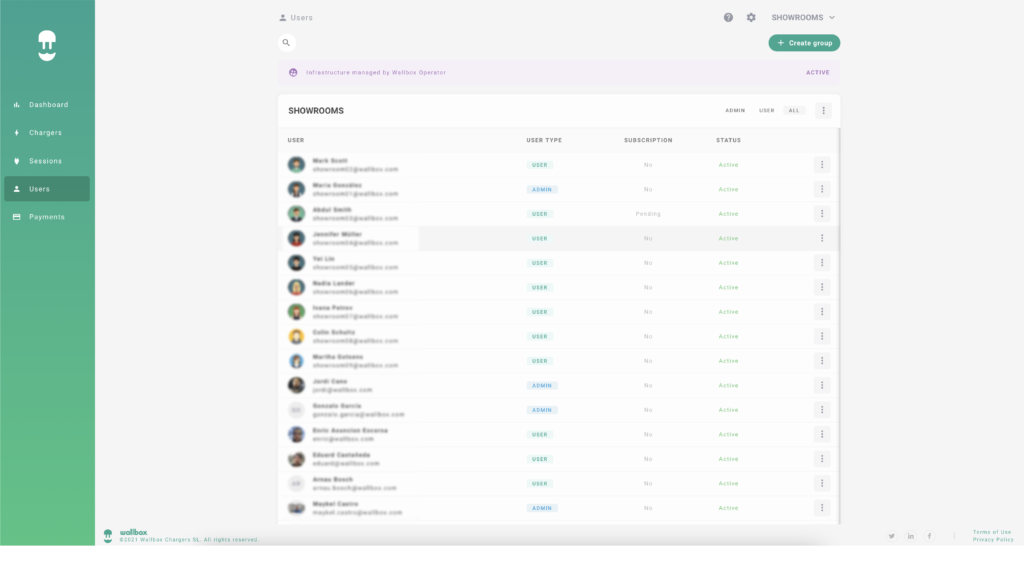Image resolution: width=1024 pixels, height=562 pixels.
Task: Open the three-dot menu for Eduard Castañeda
Action: (822, 459)
